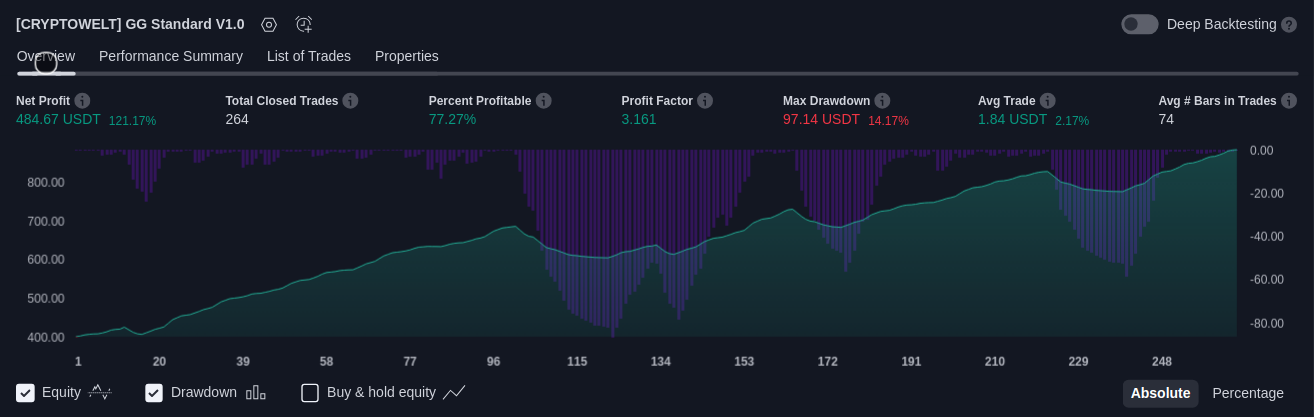Open the strategy settings hexagon icon
This screenshot has width=1314, height=417.
[x=268, y=25]
